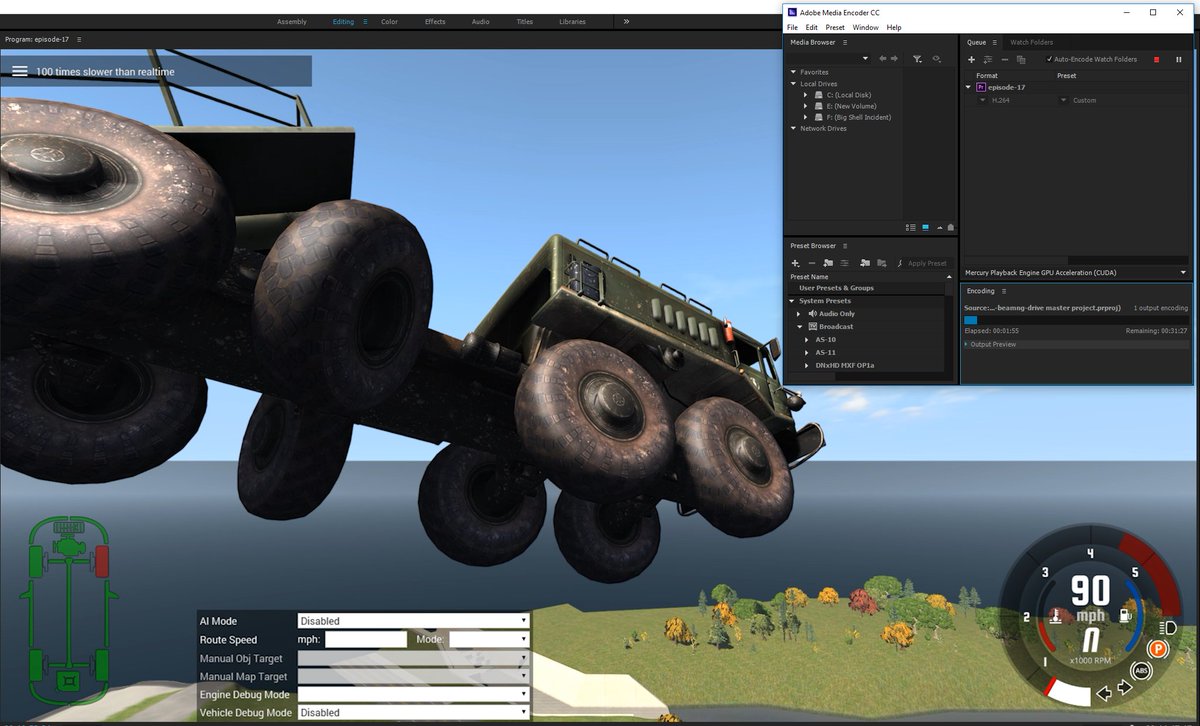
Task: Switch to the Effects workspace in Premiere
Action: coord(435,21)
